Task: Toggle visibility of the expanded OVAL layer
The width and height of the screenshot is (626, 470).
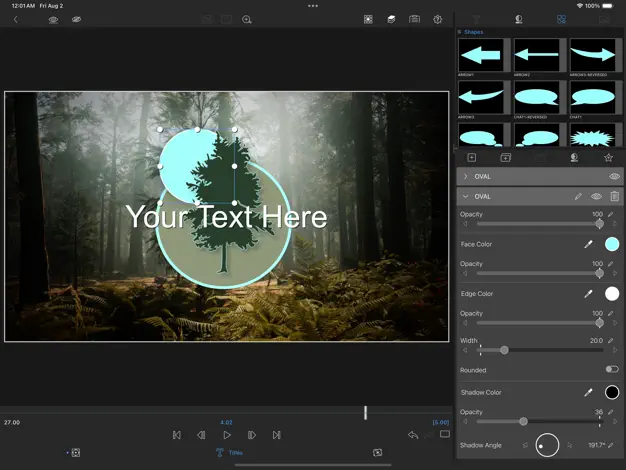Action: 596,197
